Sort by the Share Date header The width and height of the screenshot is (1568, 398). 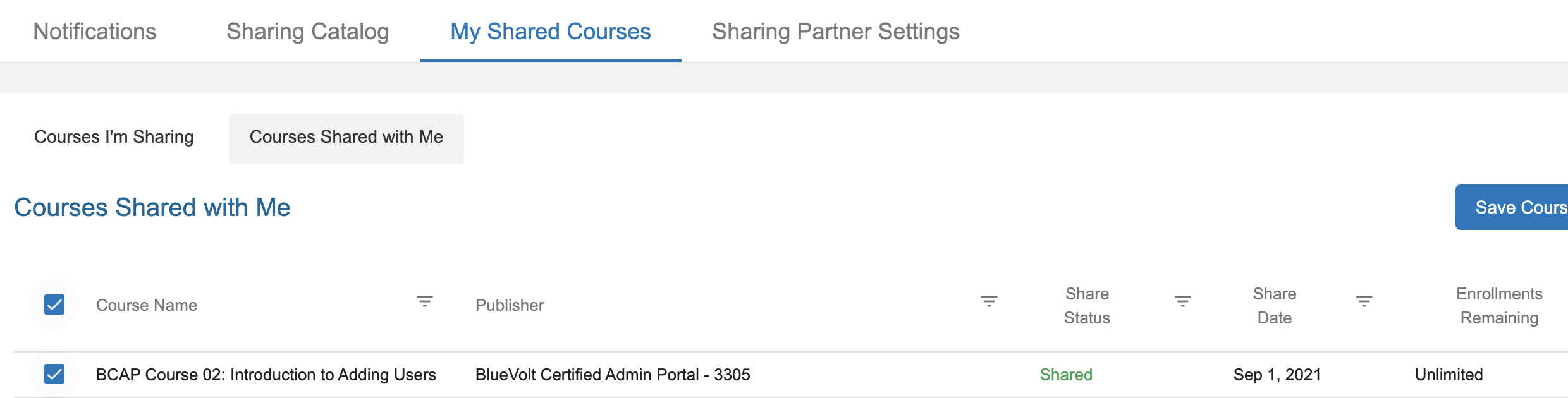1275,306
